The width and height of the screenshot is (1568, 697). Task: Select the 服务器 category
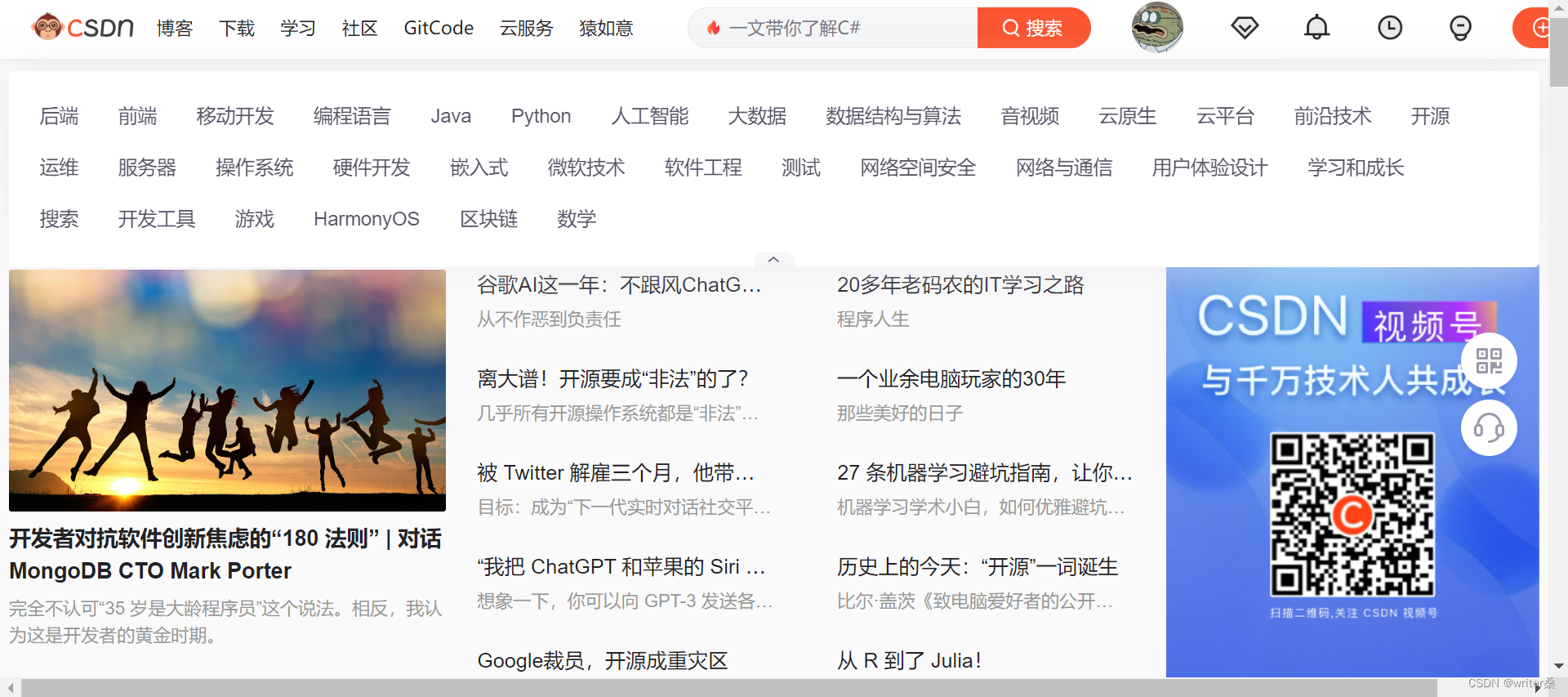click(x=147, y=168)
